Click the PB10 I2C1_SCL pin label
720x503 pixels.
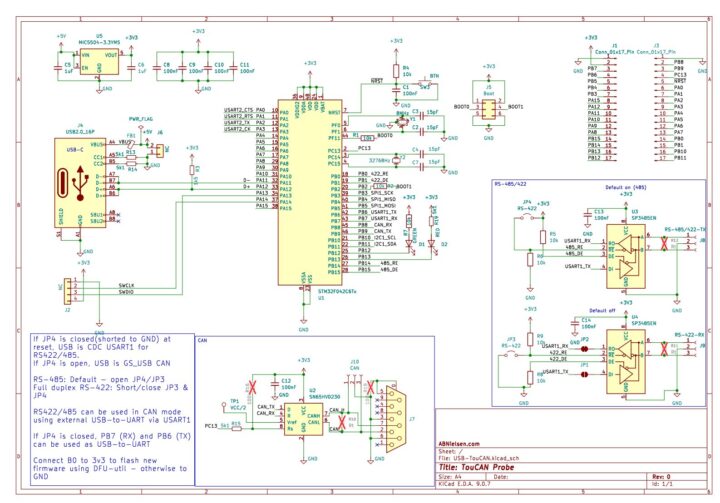[x=377, y=237]
